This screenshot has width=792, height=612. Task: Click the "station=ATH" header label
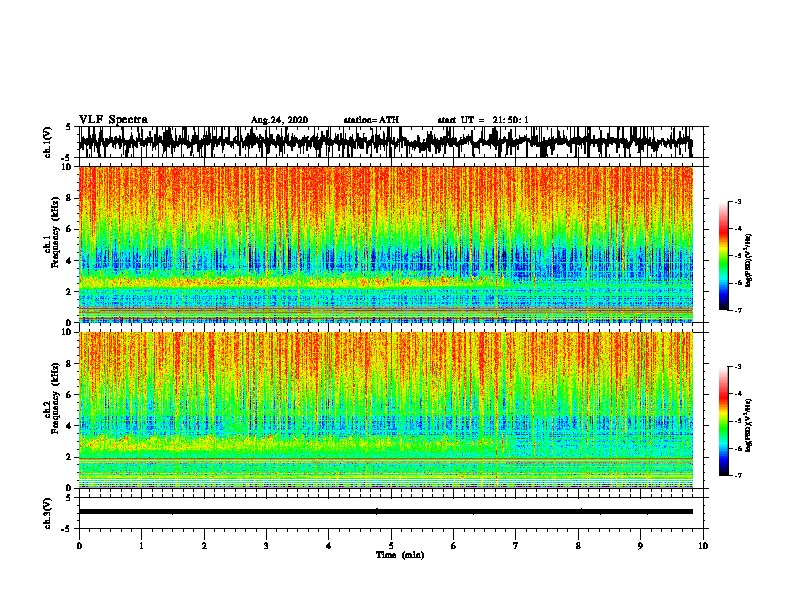pos(371,120)
